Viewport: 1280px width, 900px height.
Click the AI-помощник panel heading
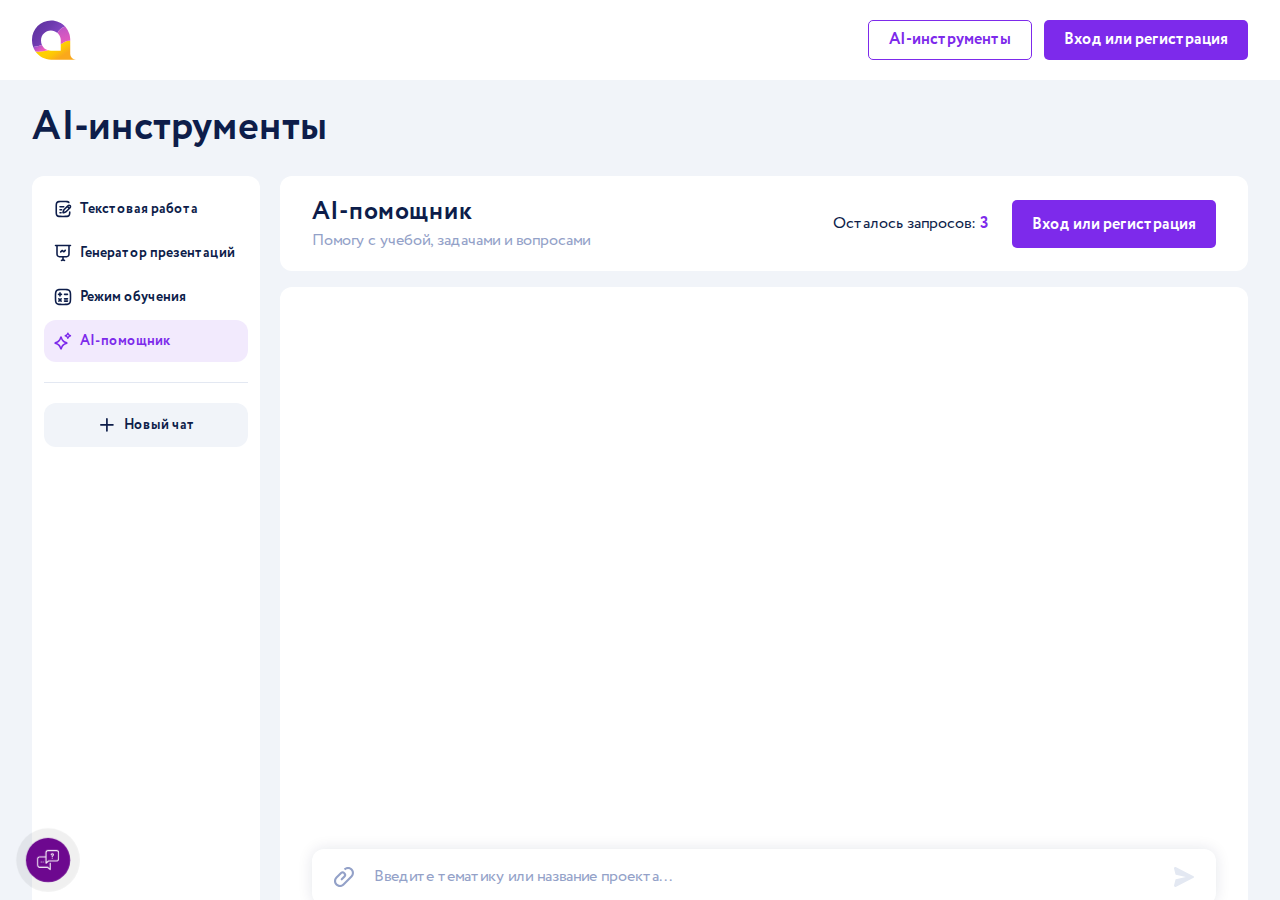[392, 211]
